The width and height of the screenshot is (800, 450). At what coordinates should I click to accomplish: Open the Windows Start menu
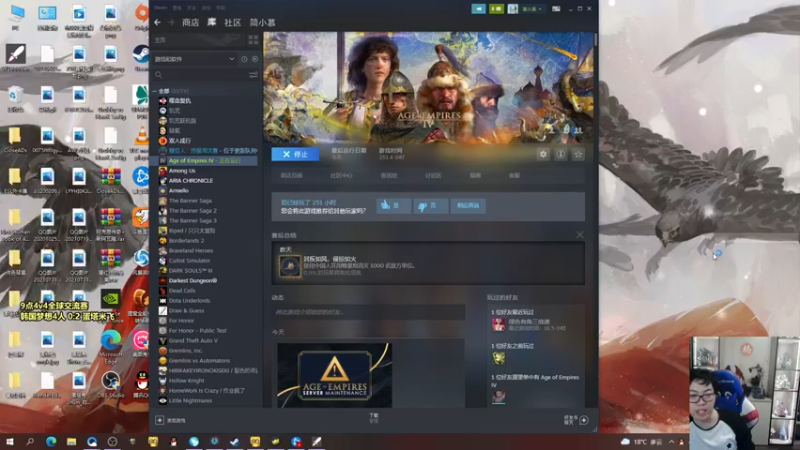pos(10,441)
